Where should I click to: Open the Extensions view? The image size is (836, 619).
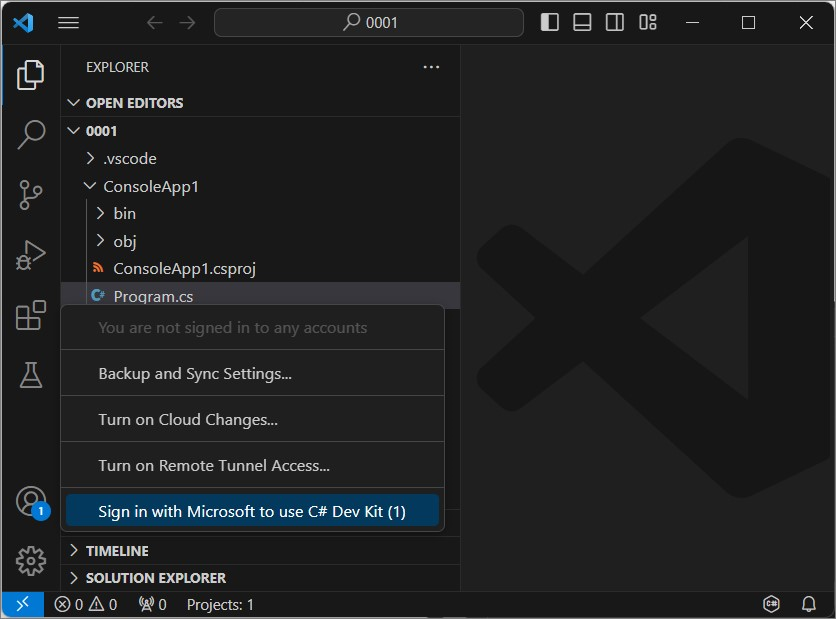[30, 315]
